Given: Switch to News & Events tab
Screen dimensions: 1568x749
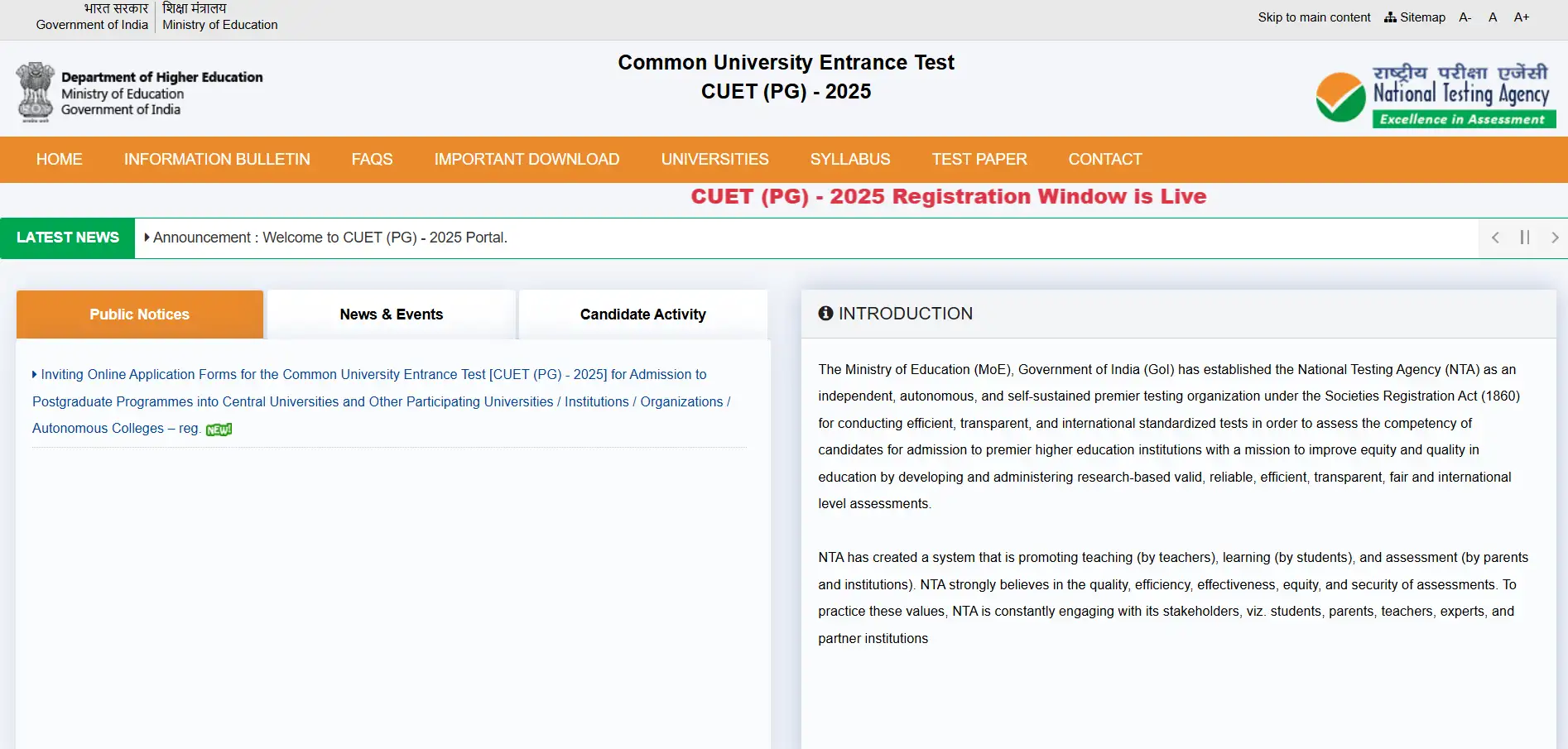Looking at the screenshot, I should 392,314.
